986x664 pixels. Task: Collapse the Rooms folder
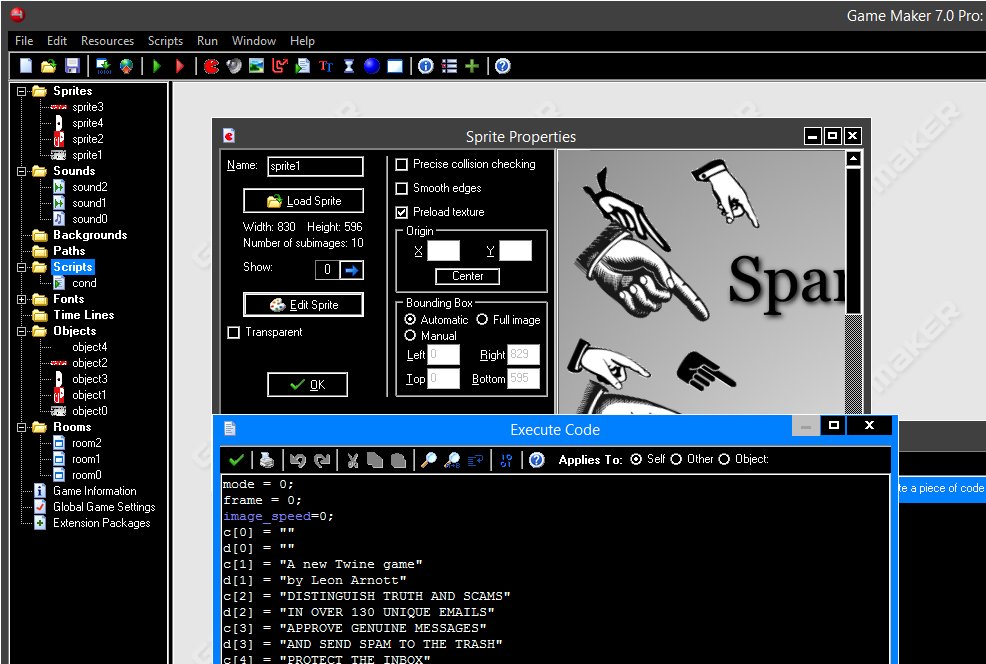(22, 427)
